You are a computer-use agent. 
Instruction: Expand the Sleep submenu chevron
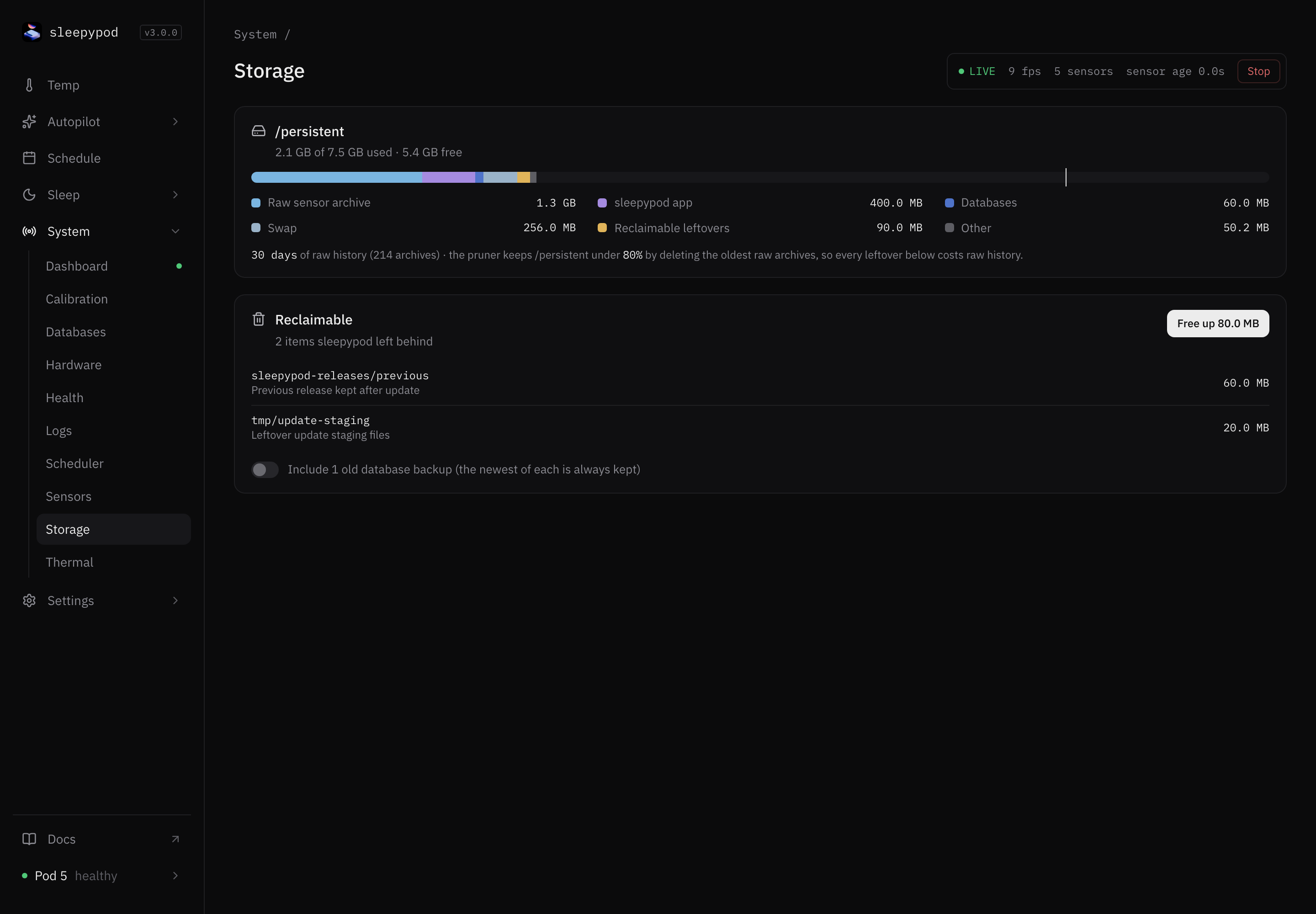[175, 195]
